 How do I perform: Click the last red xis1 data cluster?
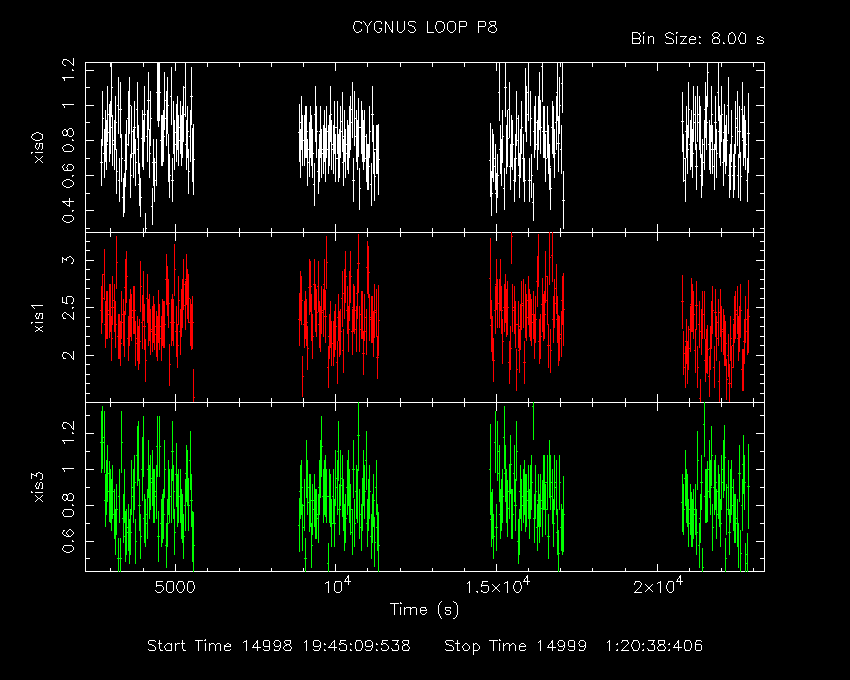tap(716, 338)
